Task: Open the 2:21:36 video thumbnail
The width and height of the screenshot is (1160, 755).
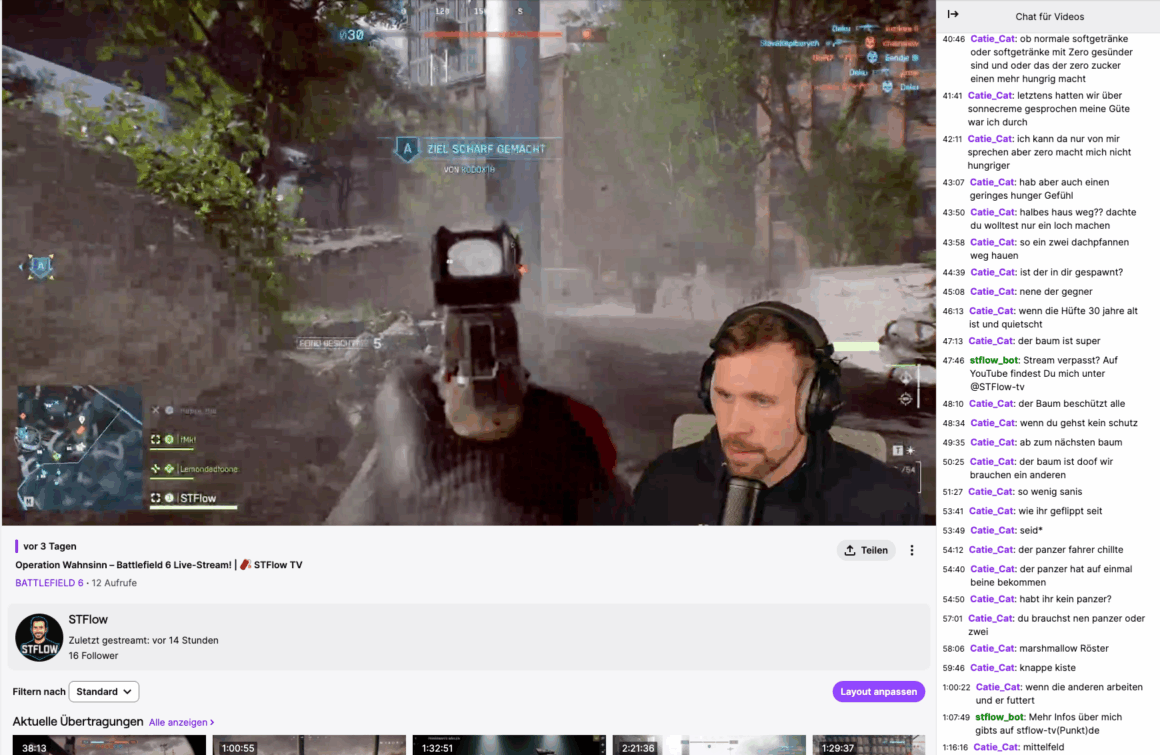Action: pyautogui.click(x=709, y=745)
